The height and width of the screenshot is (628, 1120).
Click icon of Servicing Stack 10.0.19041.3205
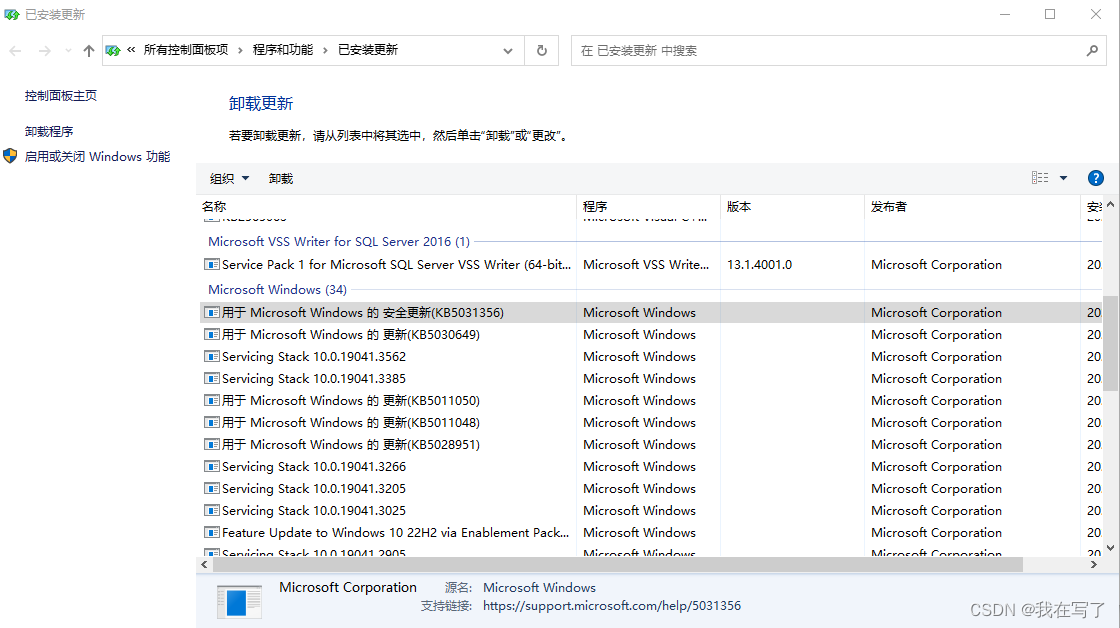[211, 489]
